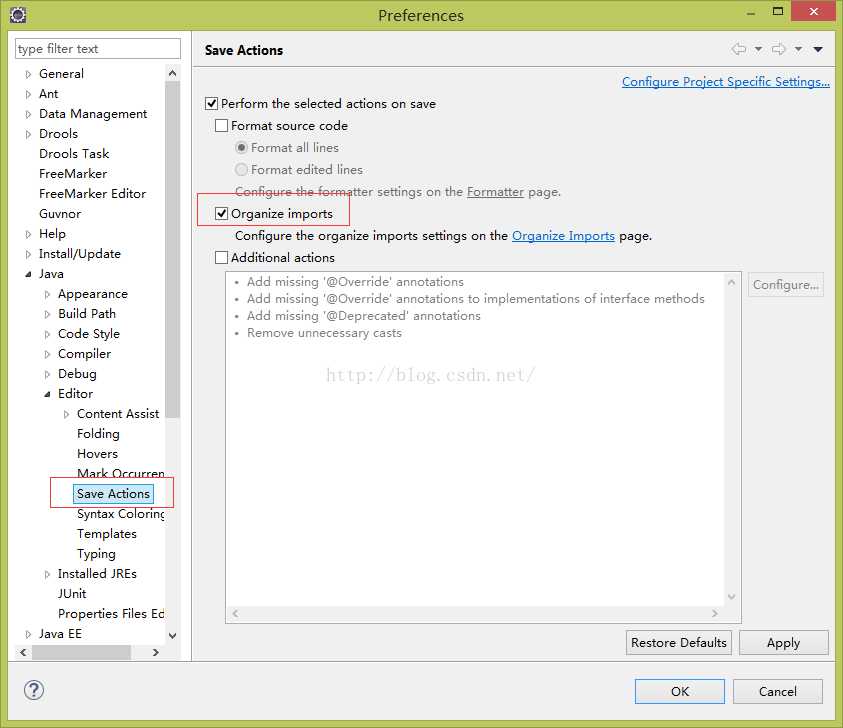Focus the type filter text field
The image size is (843, 728).
98,48
